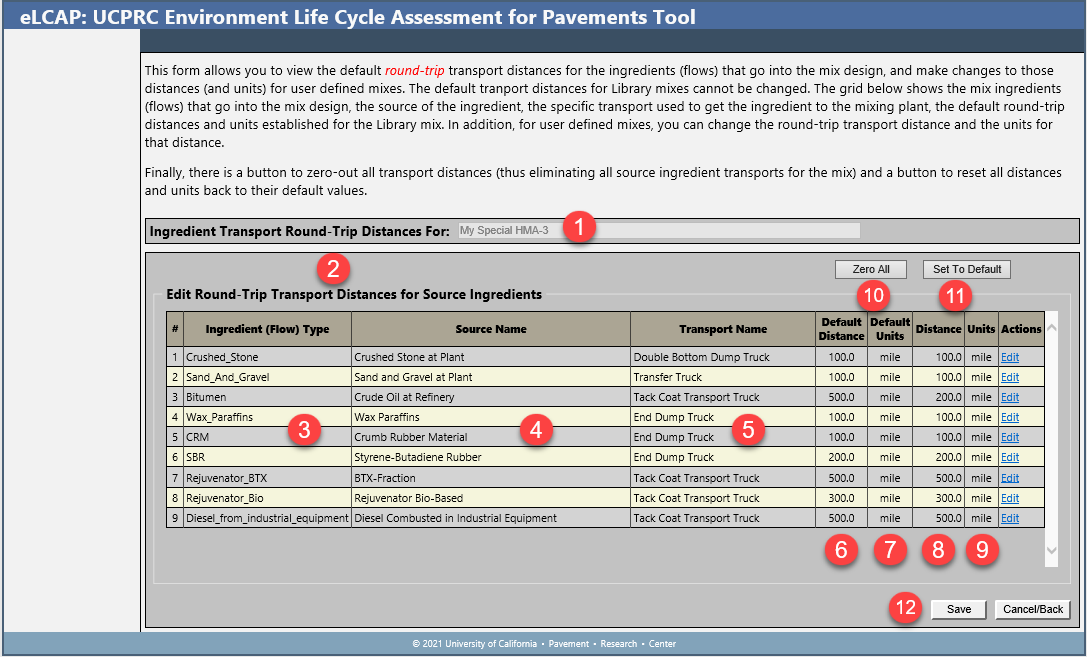Click Edit for Rejuvenator_Bio row

click(1010, 498)
